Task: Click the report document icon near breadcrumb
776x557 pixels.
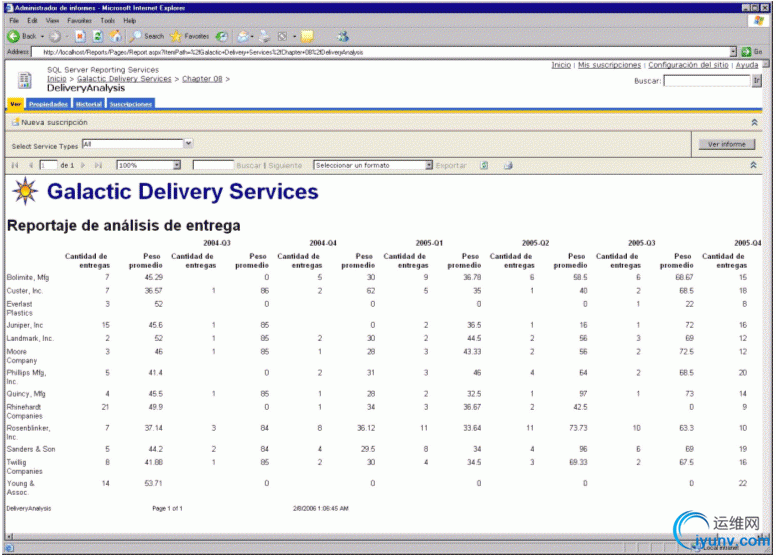Action: (x=24, y=80)
